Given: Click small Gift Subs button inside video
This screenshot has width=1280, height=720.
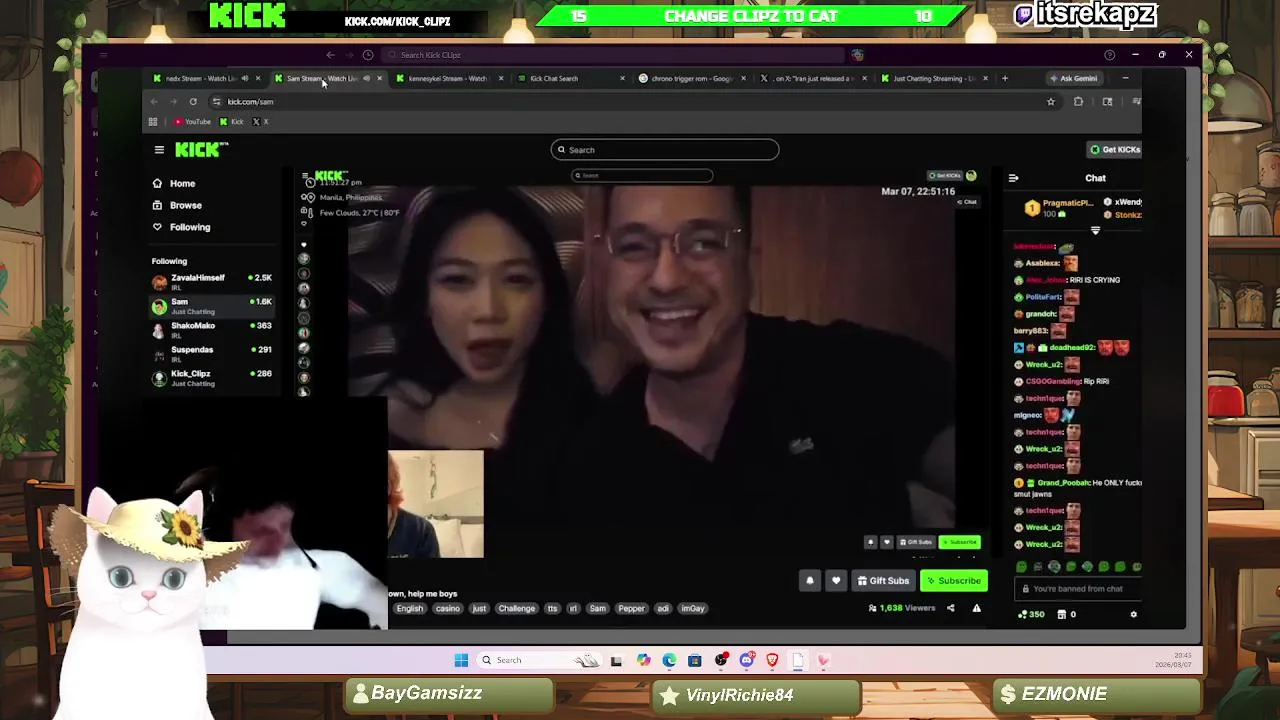Looking at the screenshot, I should [x=918, y=542].
